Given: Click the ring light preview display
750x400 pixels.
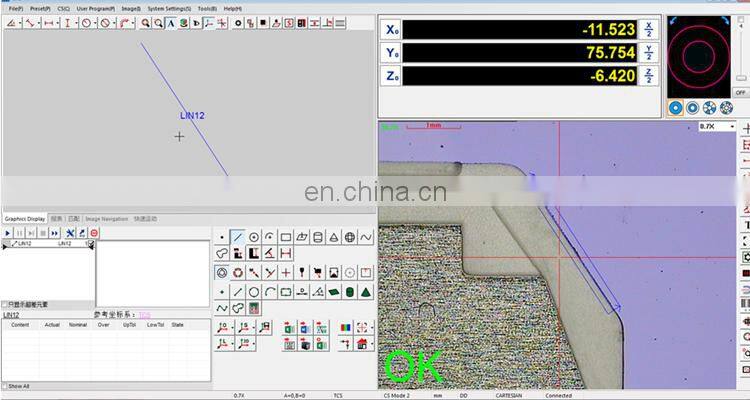Looking at the screenshot, I should pos(699,56).
